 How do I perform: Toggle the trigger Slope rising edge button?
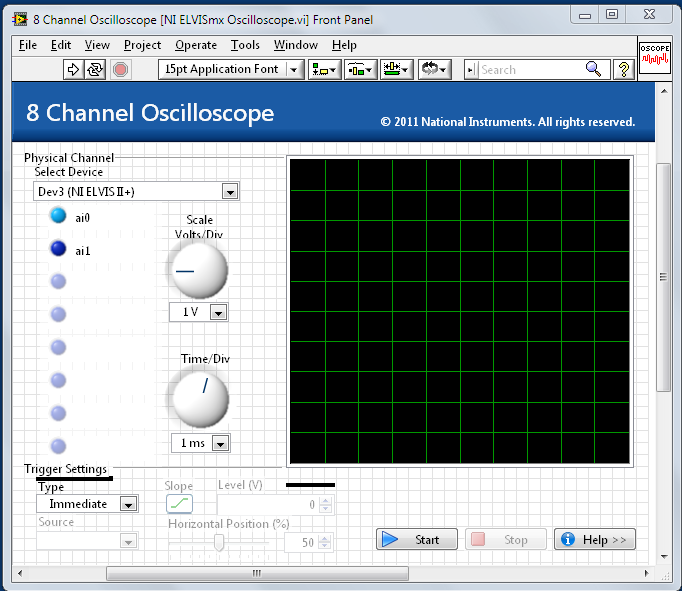[179, 504]
